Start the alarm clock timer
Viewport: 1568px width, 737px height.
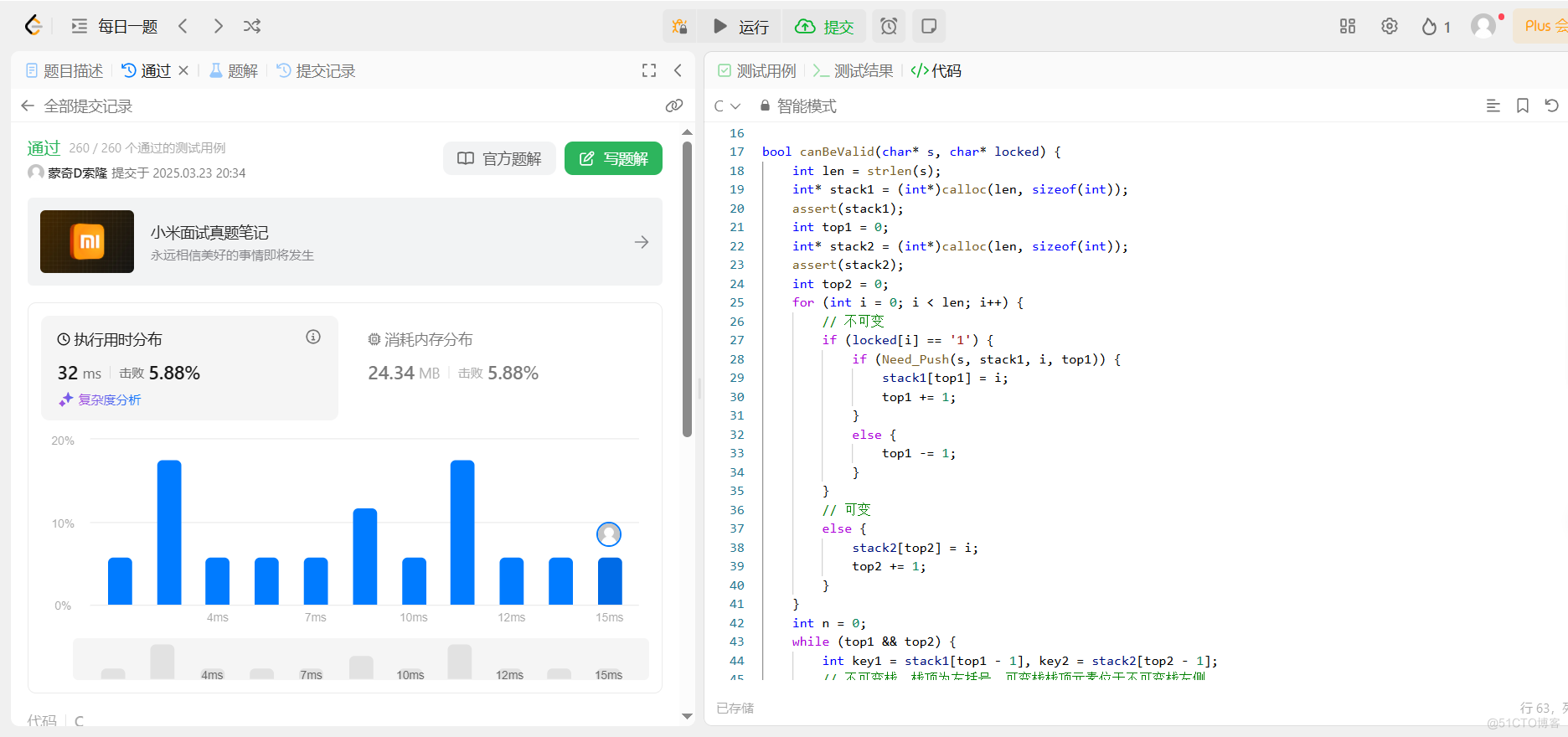coord(889,26)
